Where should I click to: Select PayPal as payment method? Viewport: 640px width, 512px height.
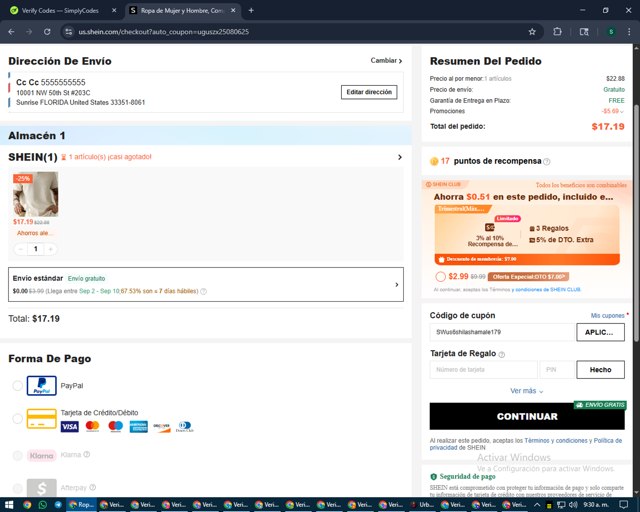click(x=18, y=385)
